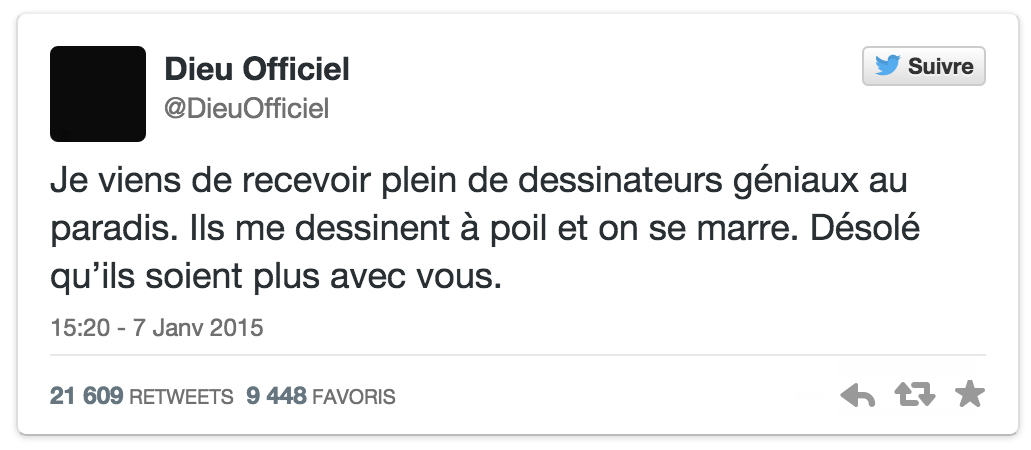Click the FAVORIS label
Image resolution: width=1031 pixels, height=450 pixels.
click(x=354, y=397)
